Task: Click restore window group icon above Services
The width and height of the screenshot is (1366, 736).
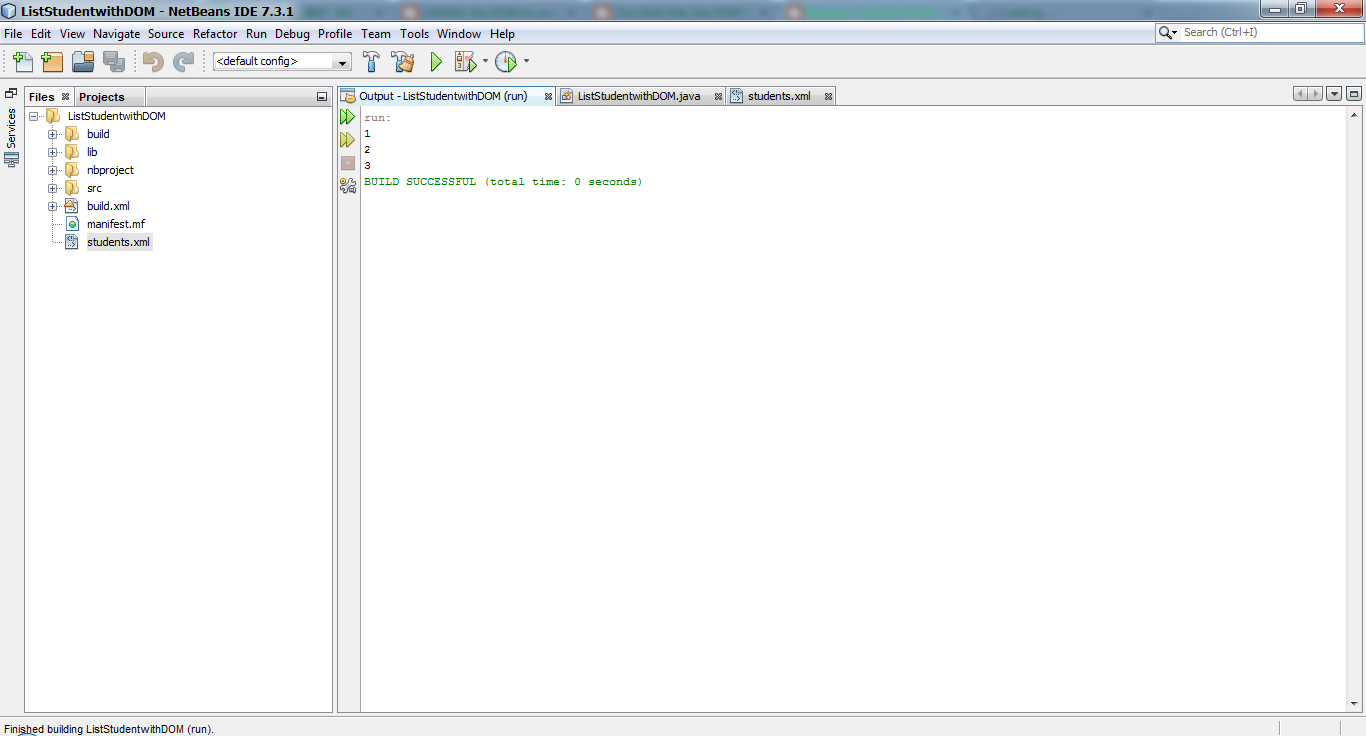Action: 11,93
